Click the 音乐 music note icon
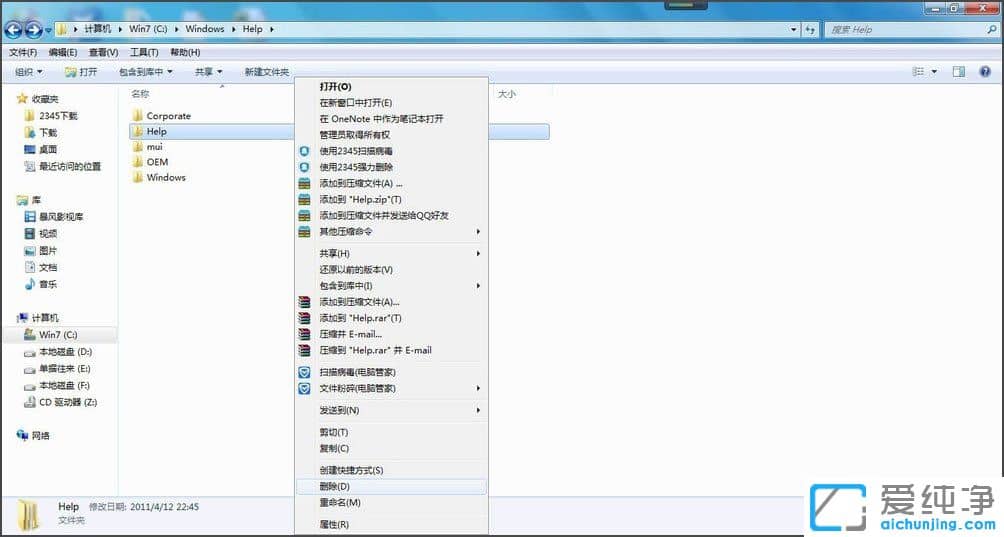 [x=29, y=284]
